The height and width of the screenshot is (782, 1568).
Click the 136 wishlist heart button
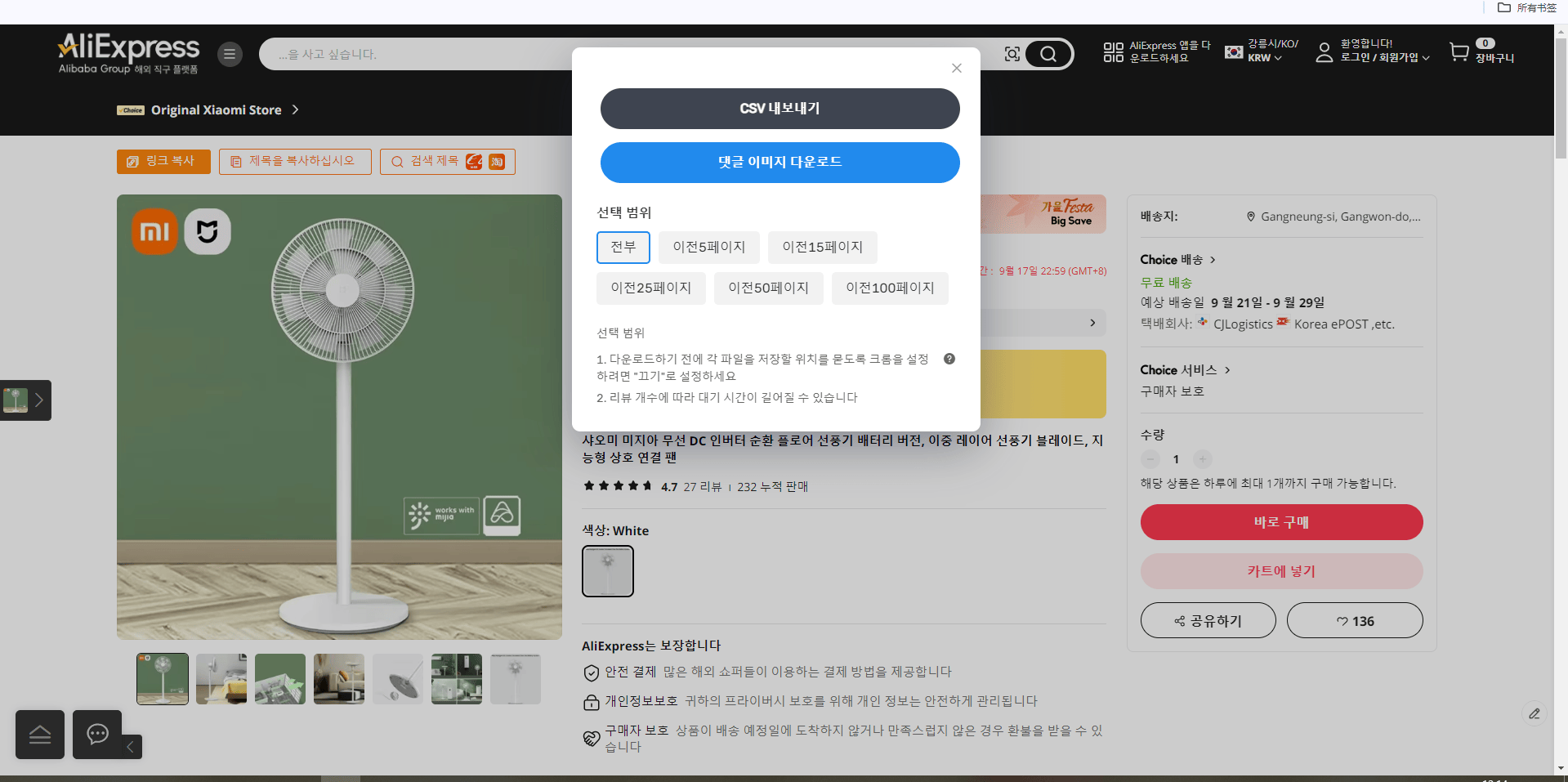[x=1355, y=621]
